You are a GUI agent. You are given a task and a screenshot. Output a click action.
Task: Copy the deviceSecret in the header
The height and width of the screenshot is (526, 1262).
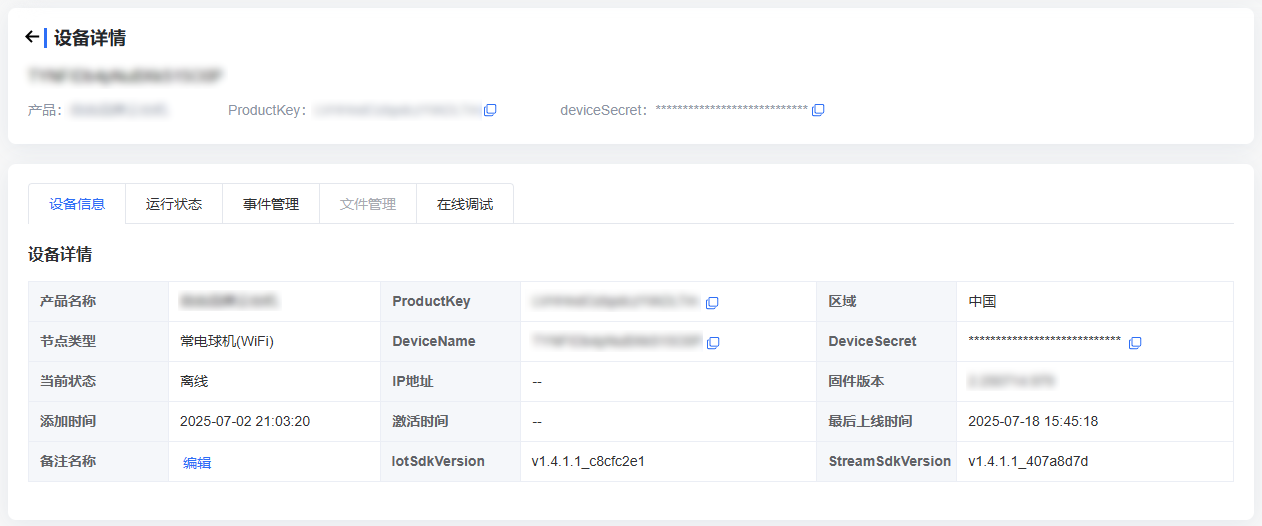(818, 110)
